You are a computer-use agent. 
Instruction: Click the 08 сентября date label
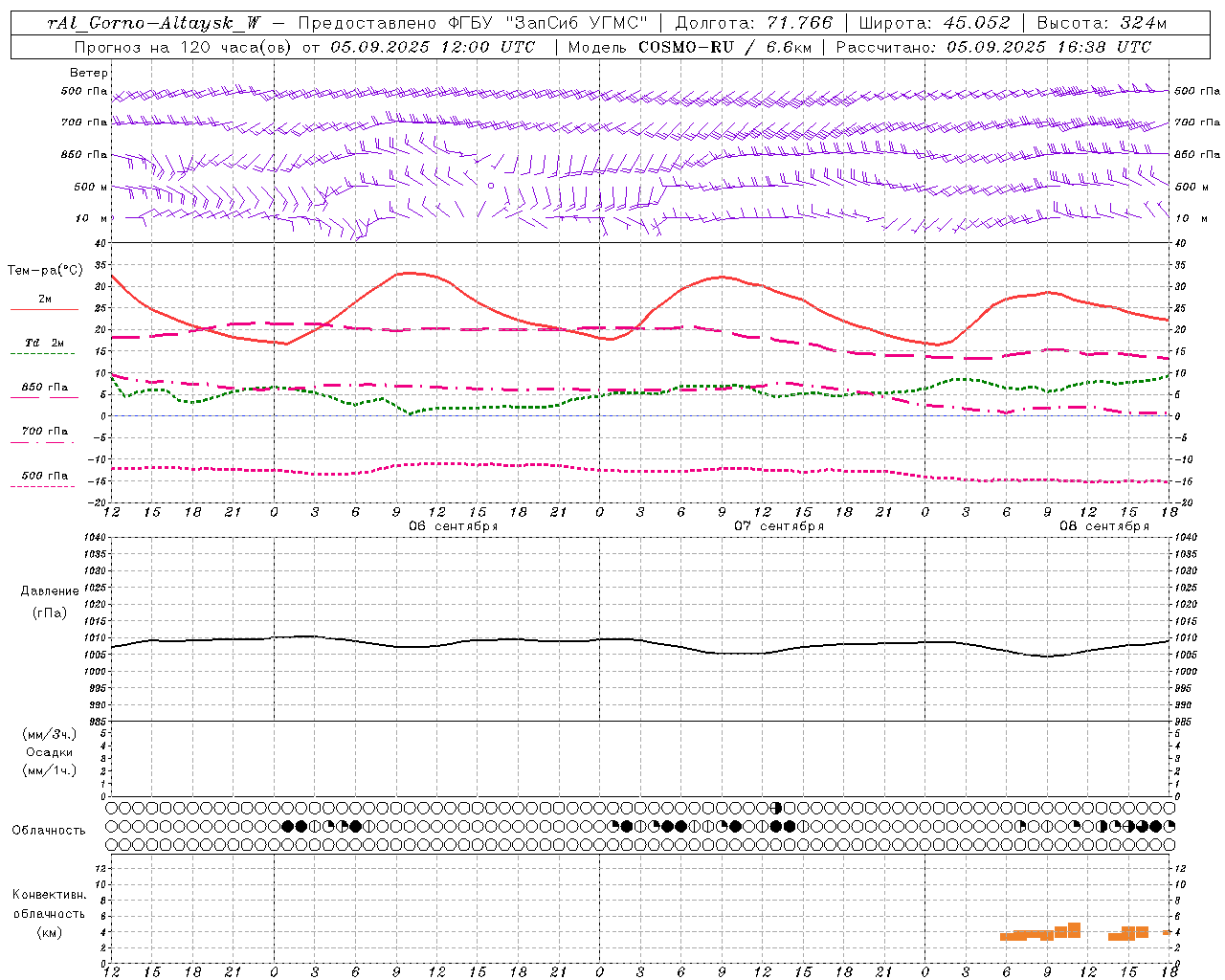tap(1104, 526)
